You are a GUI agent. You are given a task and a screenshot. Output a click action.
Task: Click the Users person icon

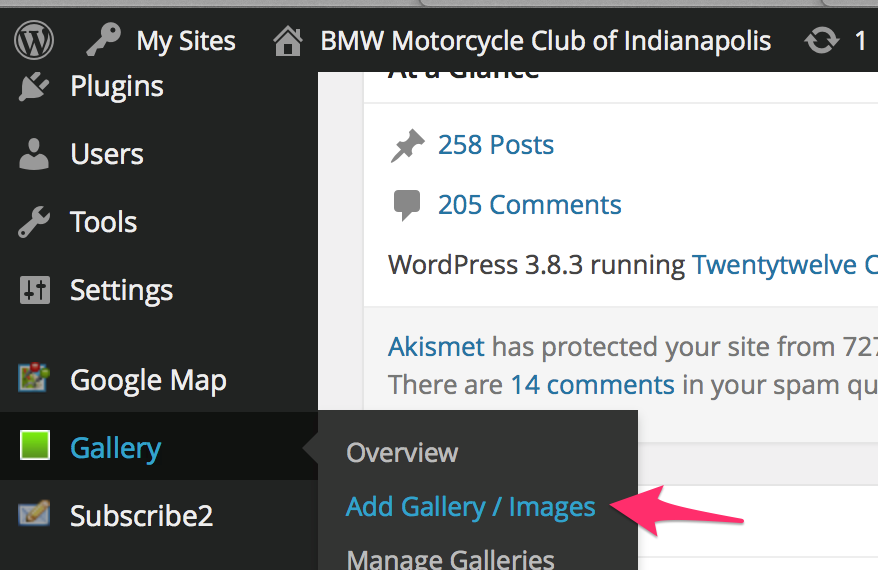(x=34, y=153)
